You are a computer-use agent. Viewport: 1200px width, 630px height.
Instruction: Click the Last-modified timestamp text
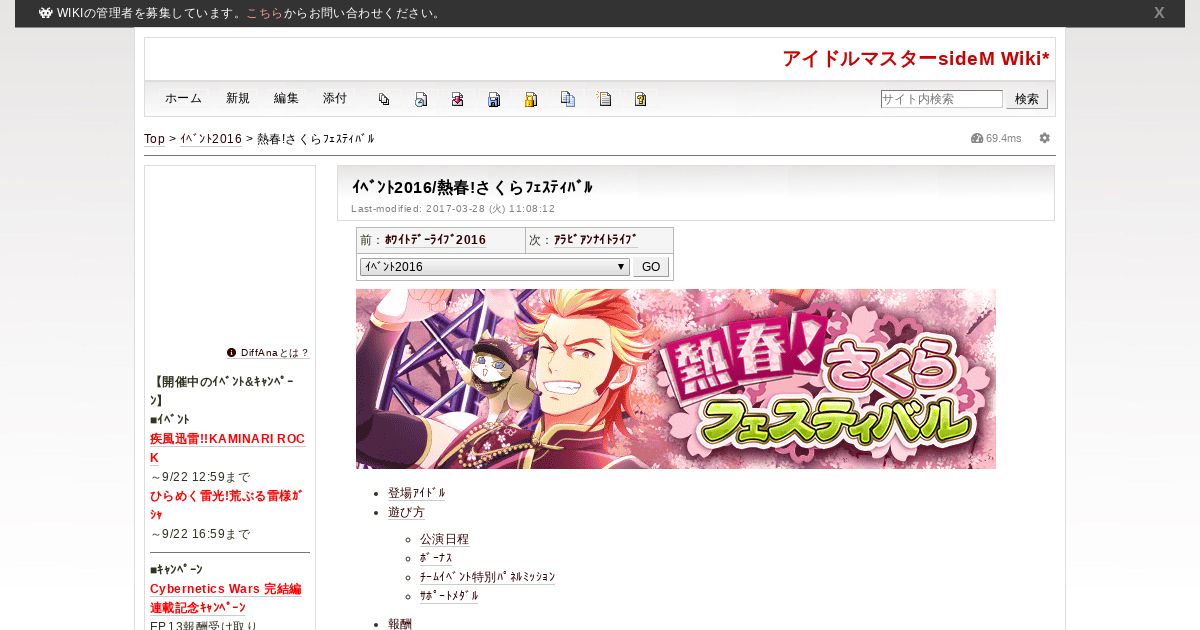click(x=453, y=209)
